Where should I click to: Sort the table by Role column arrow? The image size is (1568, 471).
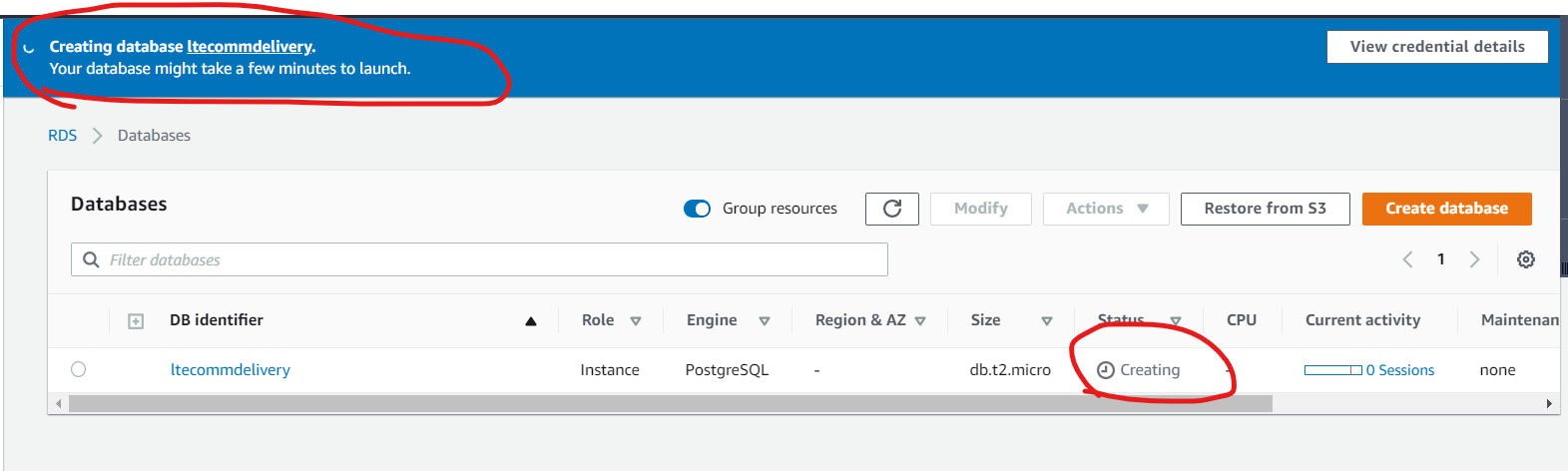coord(636,321)
